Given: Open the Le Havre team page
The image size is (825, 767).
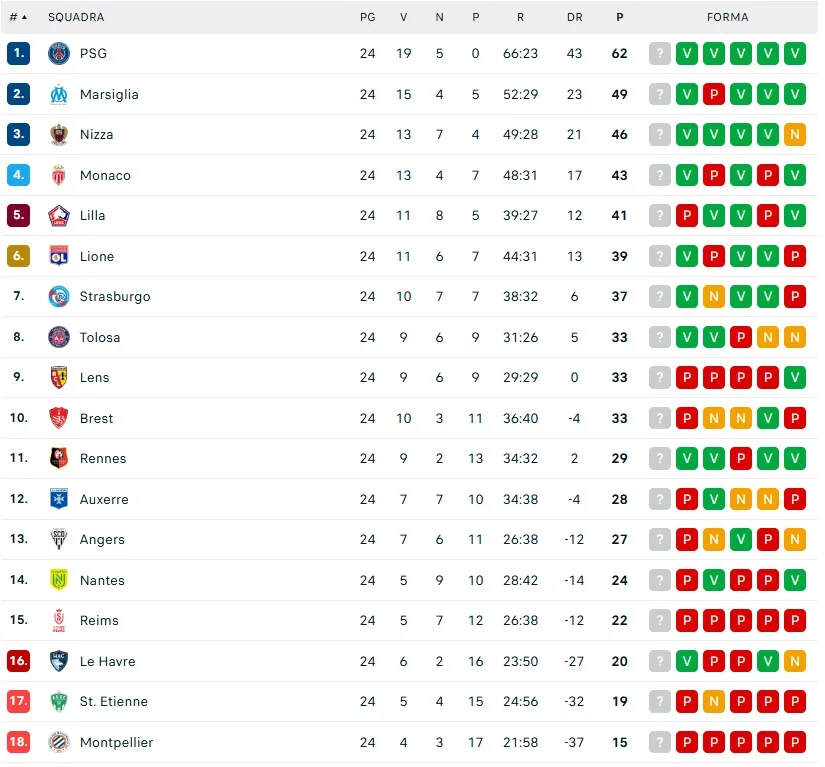Looking at the screenshot, I should (107, 661).
